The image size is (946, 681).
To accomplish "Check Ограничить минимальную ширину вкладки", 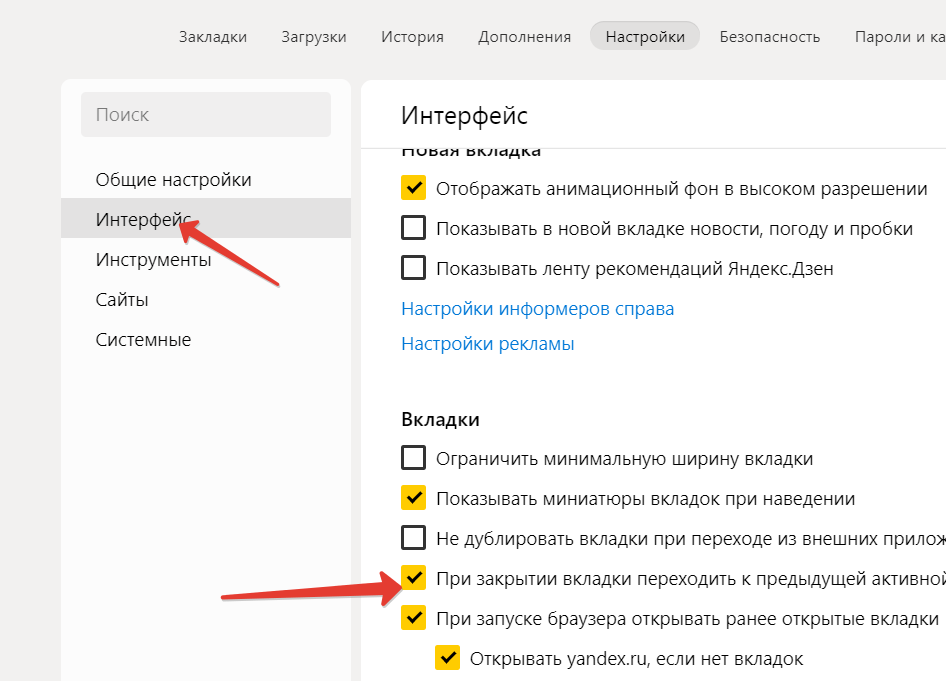I will 413,459.
